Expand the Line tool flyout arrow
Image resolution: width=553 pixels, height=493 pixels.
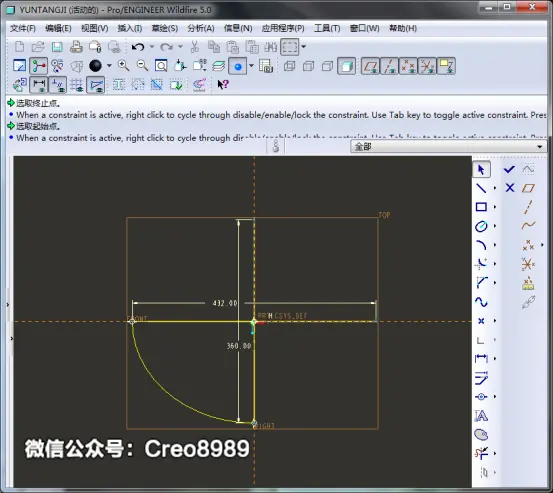tap(495, 188)
